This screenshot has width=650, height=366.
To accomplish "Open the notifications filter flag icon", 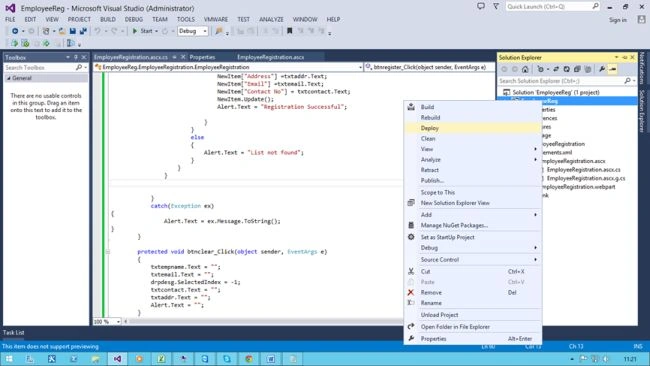I will 496,6.
